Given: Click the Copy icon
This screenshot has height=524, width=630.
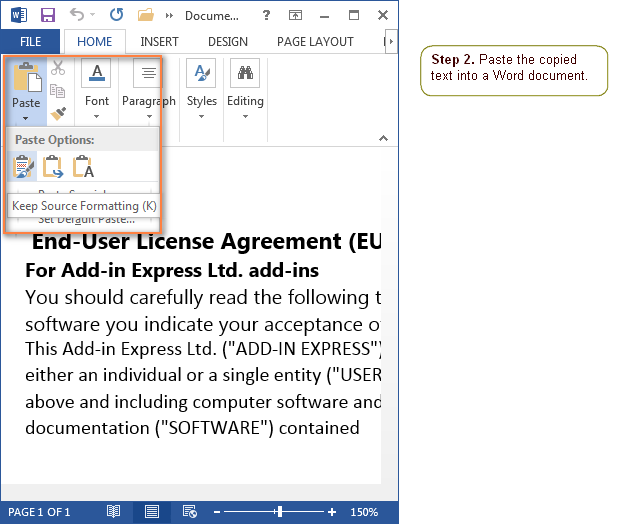Looking at the screenshot, I should 57,91.
